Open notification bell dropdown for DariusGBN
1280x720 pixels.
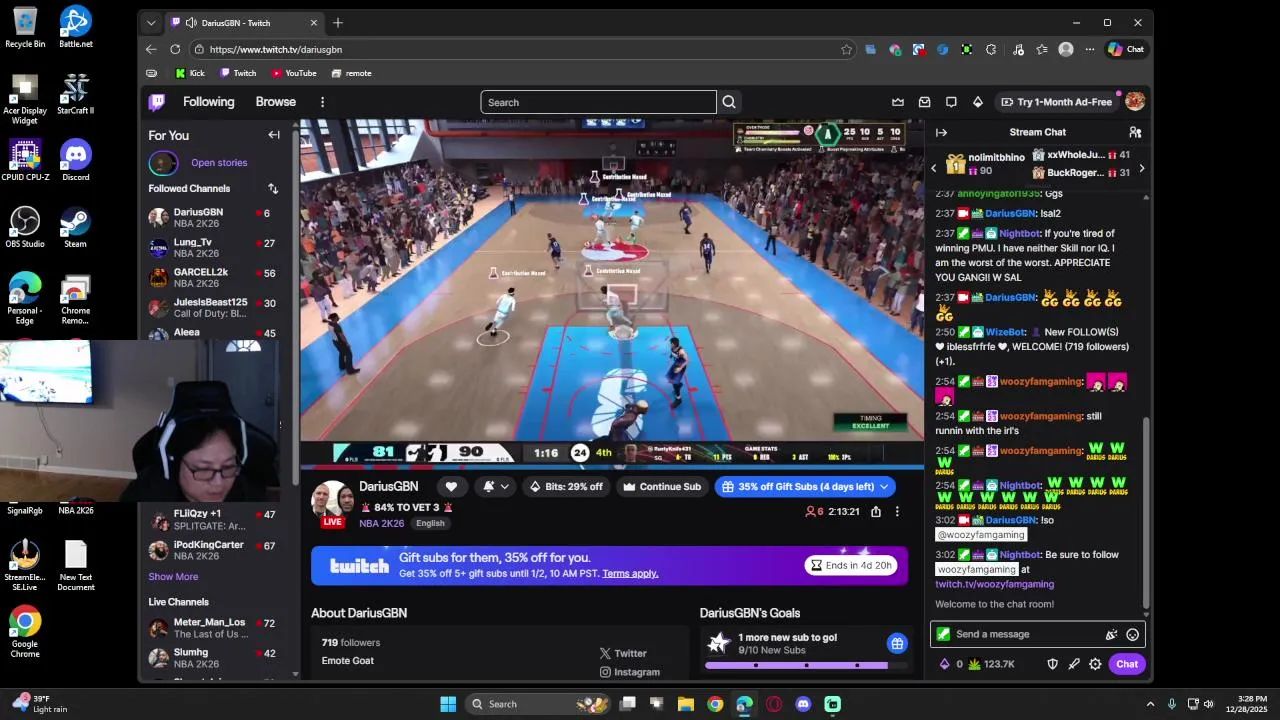point(495,486)
